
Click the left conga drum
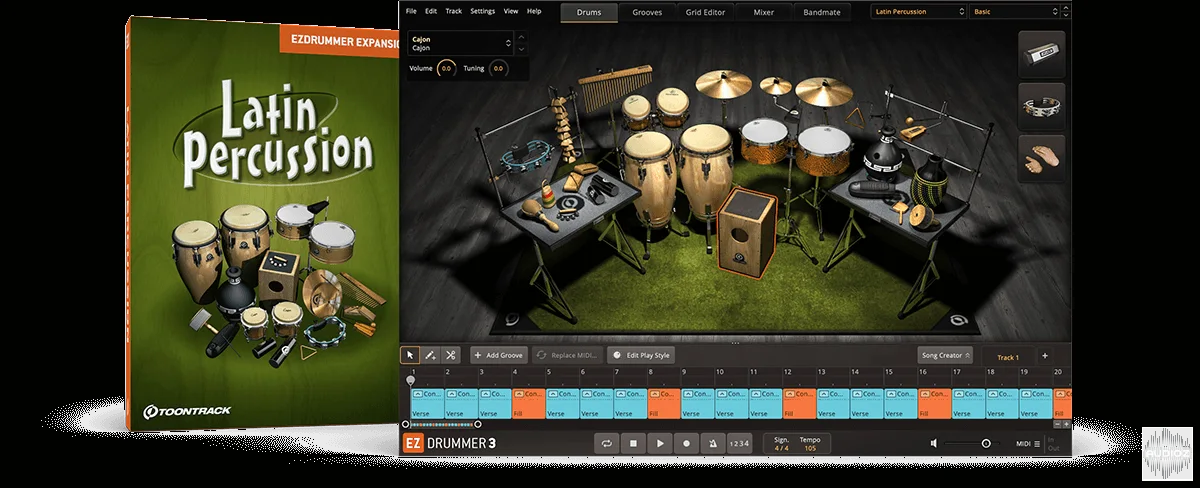(x=650, y=177)
